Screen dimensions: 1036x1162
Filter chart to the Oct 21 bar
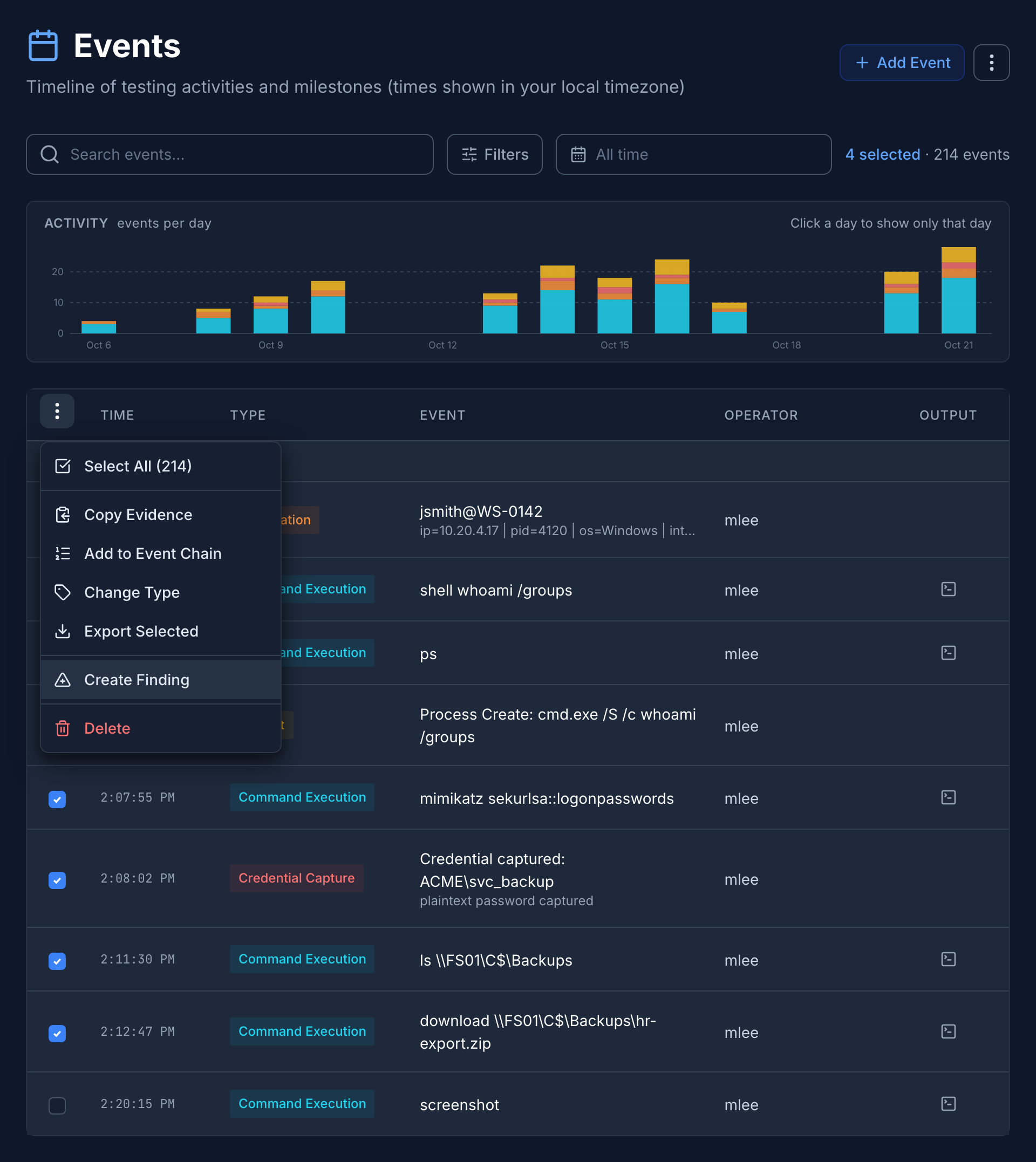click(x=958, y=290)
